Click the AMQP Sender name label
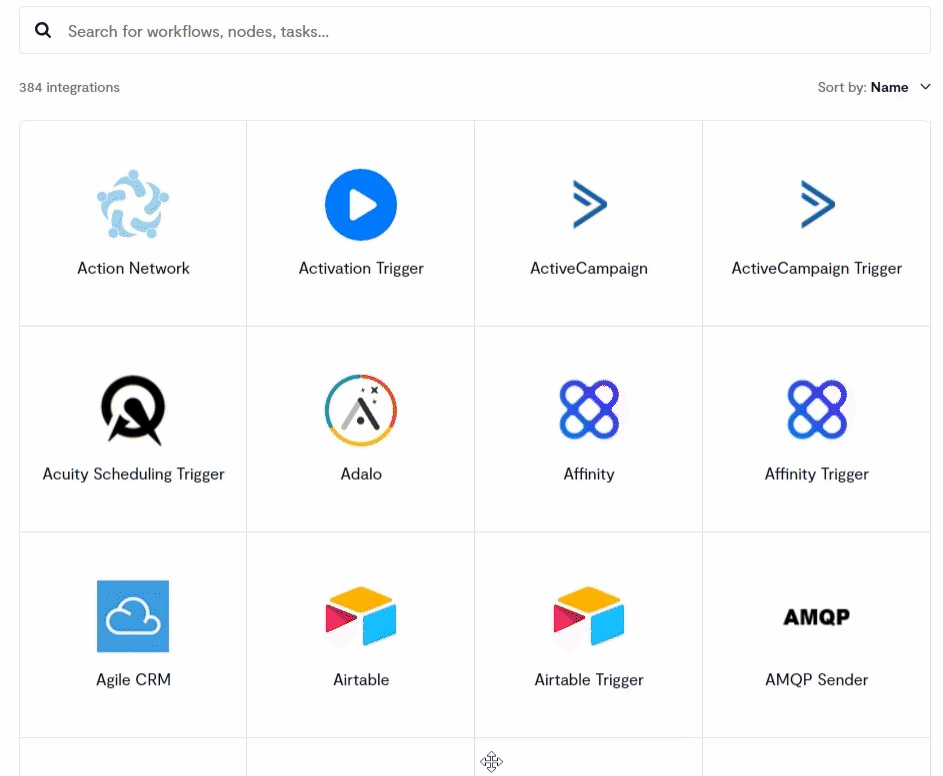943x776 pixels. (817, 680)
